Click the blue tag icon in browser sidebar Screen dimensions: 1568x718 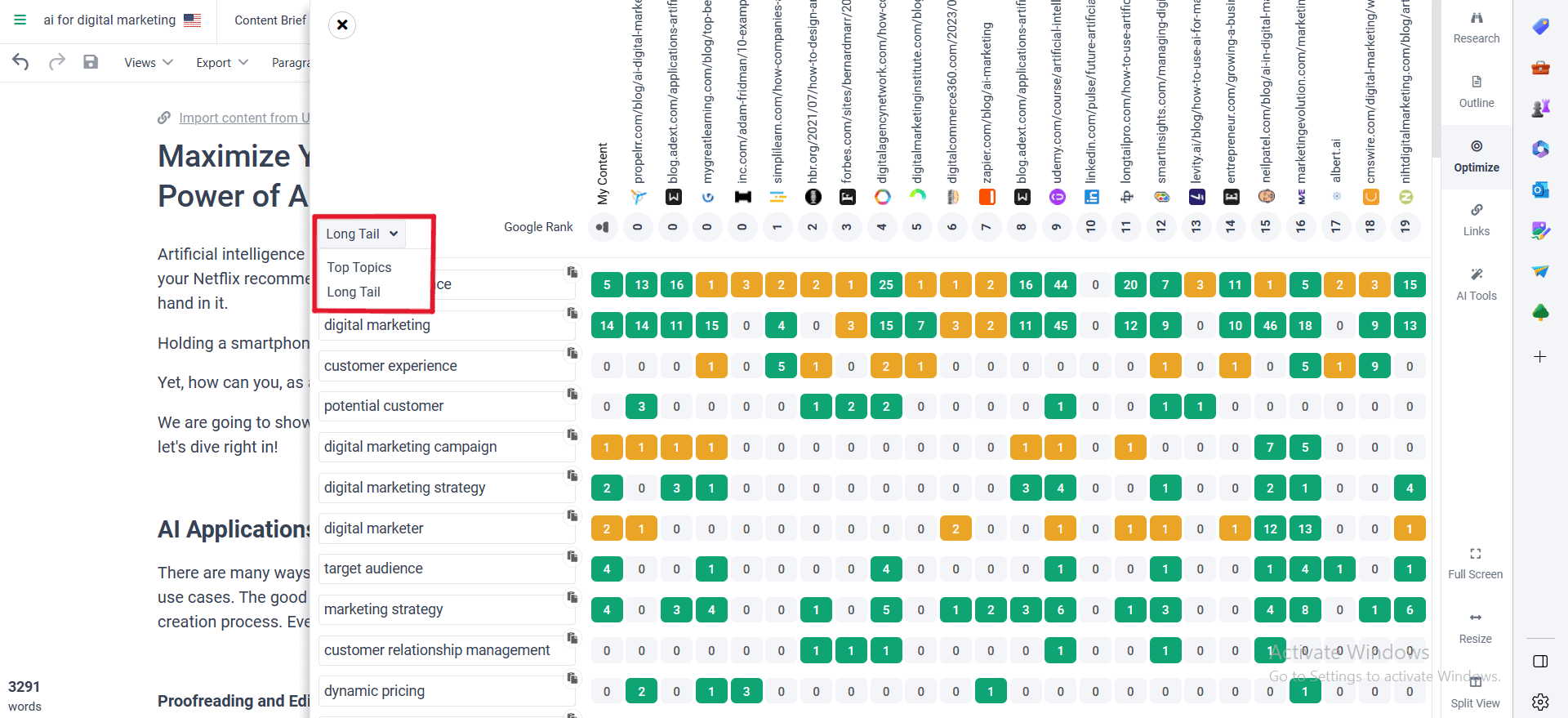(x=1540, y=27)
